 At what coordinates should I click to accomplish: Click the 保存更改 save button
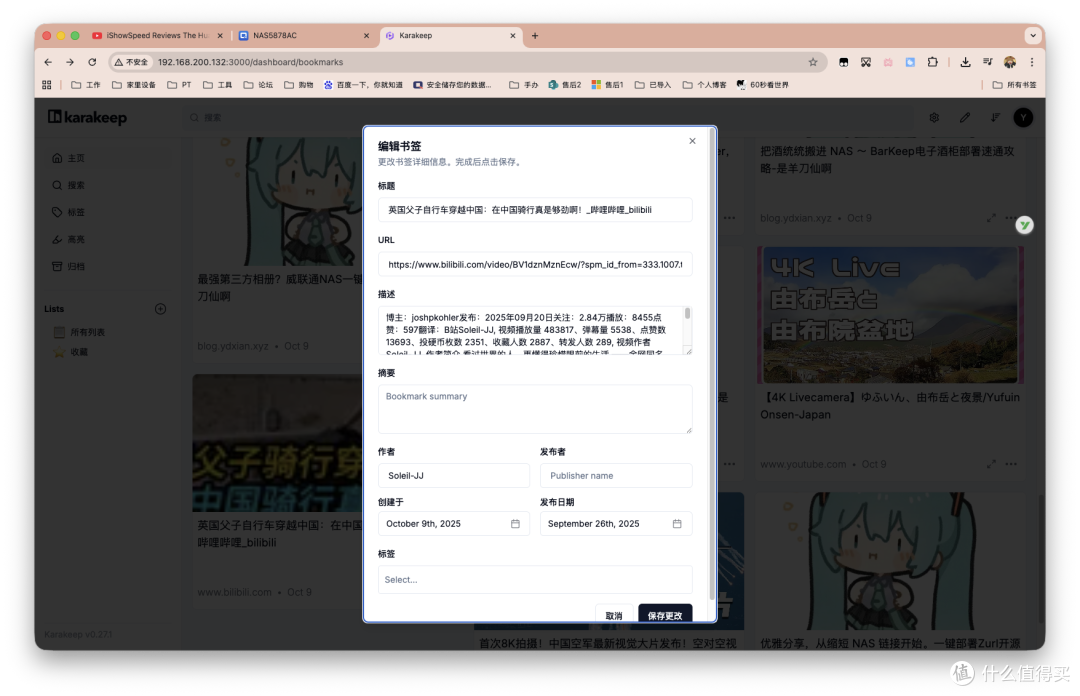click(665, 615)
